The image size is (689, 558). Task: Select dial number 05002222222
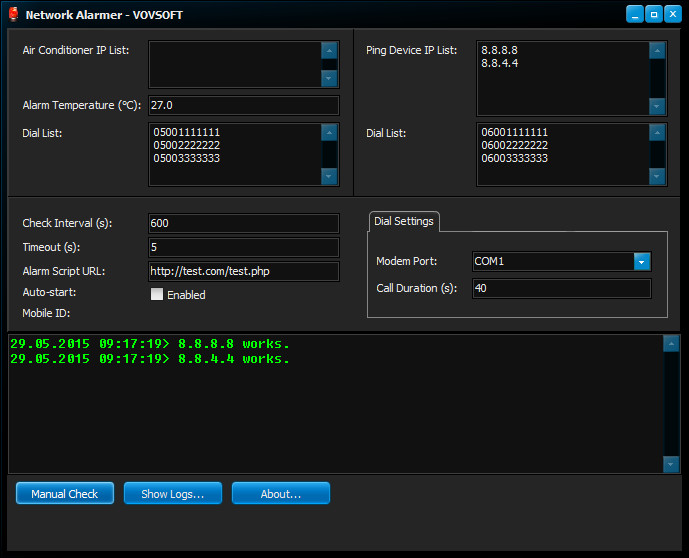click(x=186, y=145)
